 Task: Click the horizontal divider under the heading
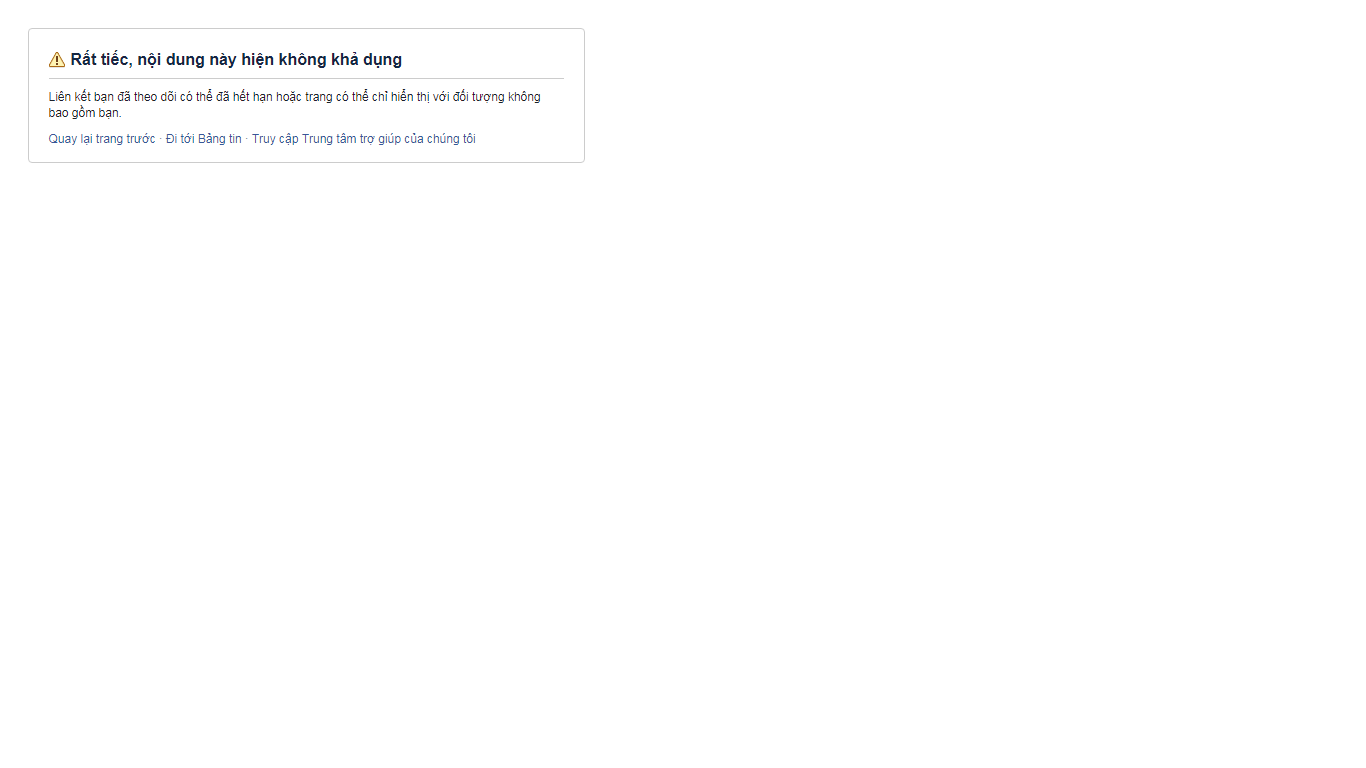(x=306, y=78)
